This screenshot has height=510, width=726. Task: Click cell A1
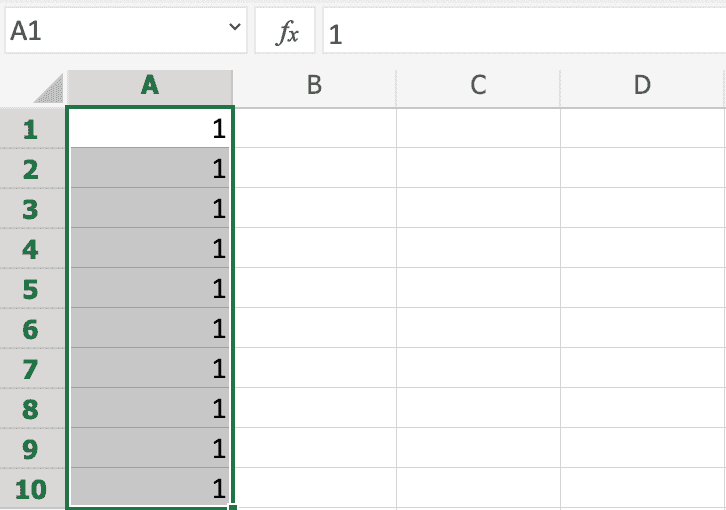150,129
